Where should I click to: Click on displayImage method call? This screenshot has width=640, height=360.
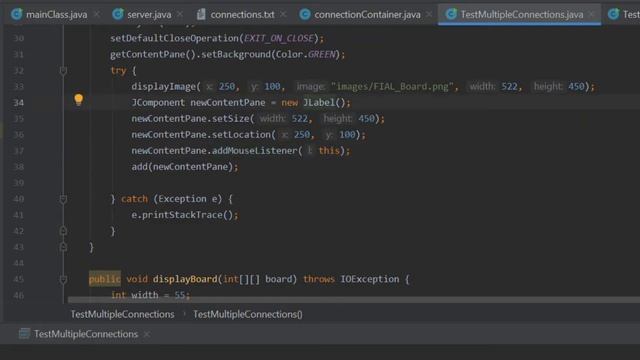click(x=164, y=87)
